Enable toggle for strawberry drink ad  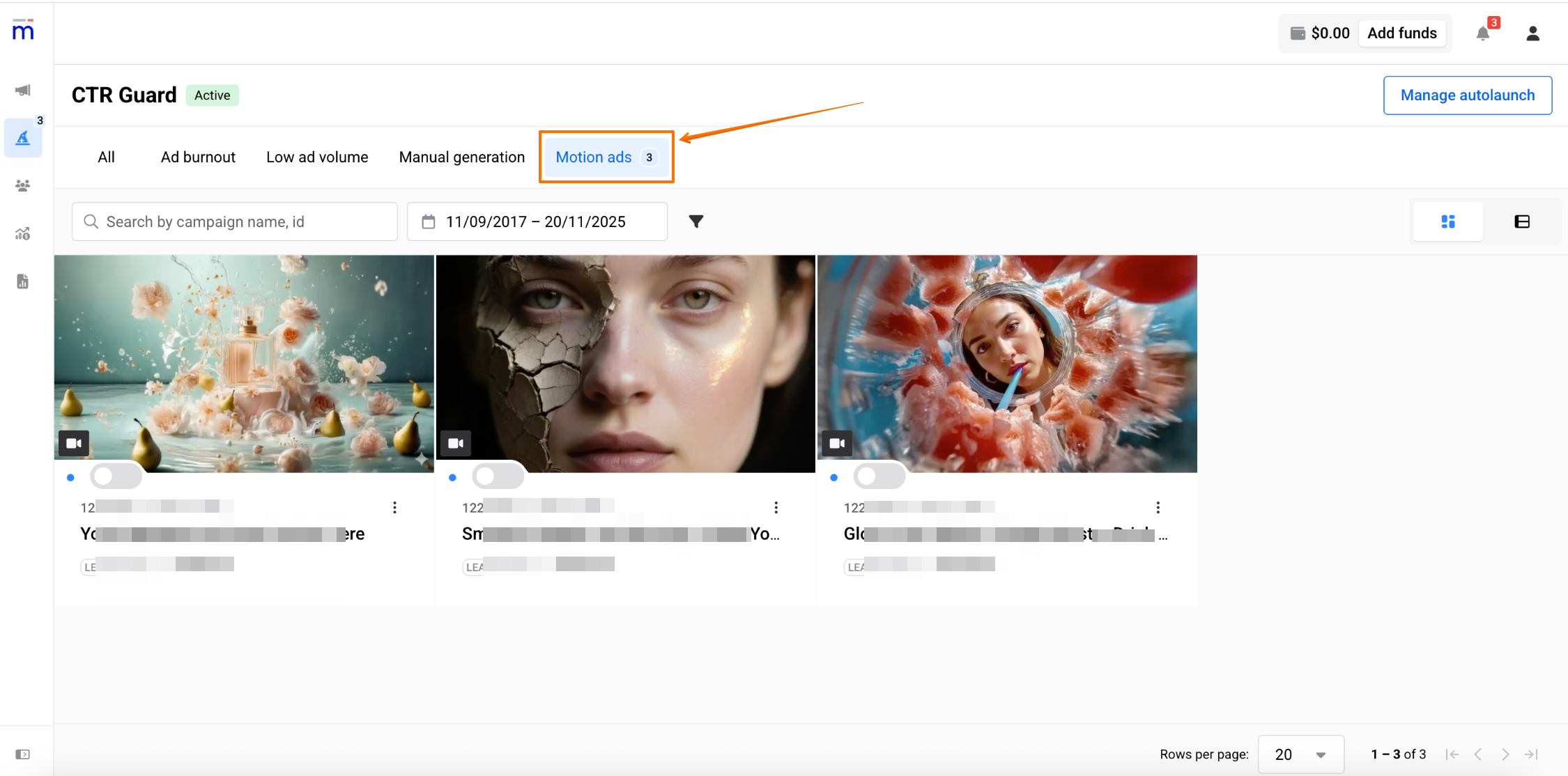[879, 476]
